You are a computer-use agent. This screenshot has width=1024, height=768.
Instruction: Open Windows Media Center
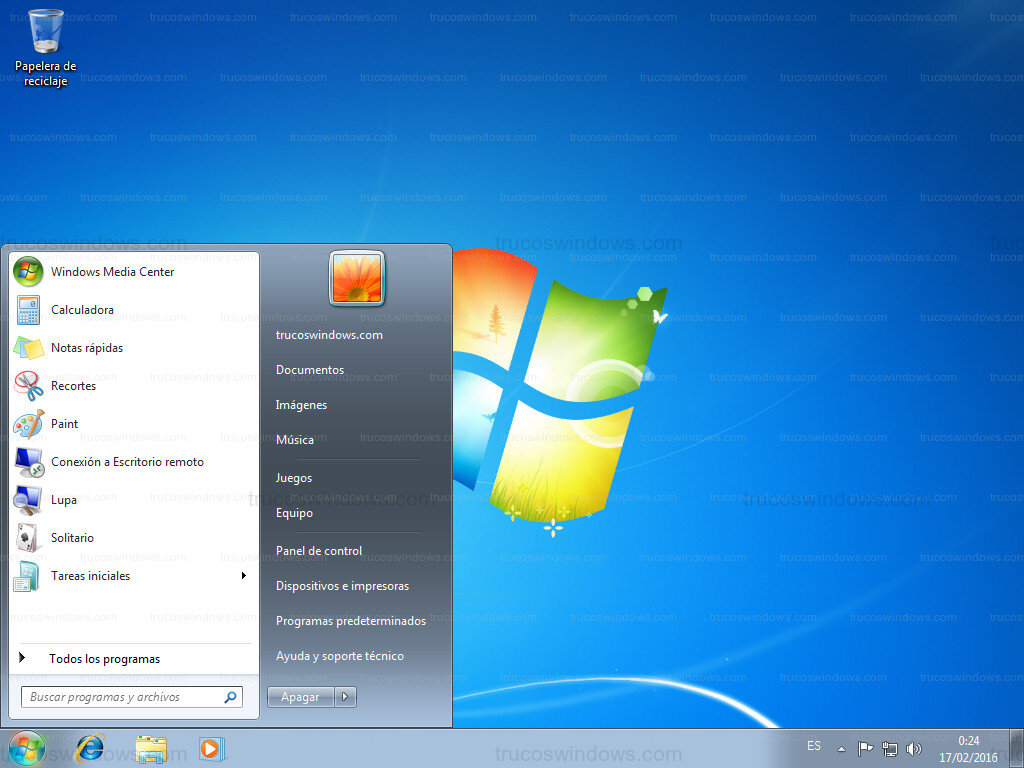coord(112,271)
